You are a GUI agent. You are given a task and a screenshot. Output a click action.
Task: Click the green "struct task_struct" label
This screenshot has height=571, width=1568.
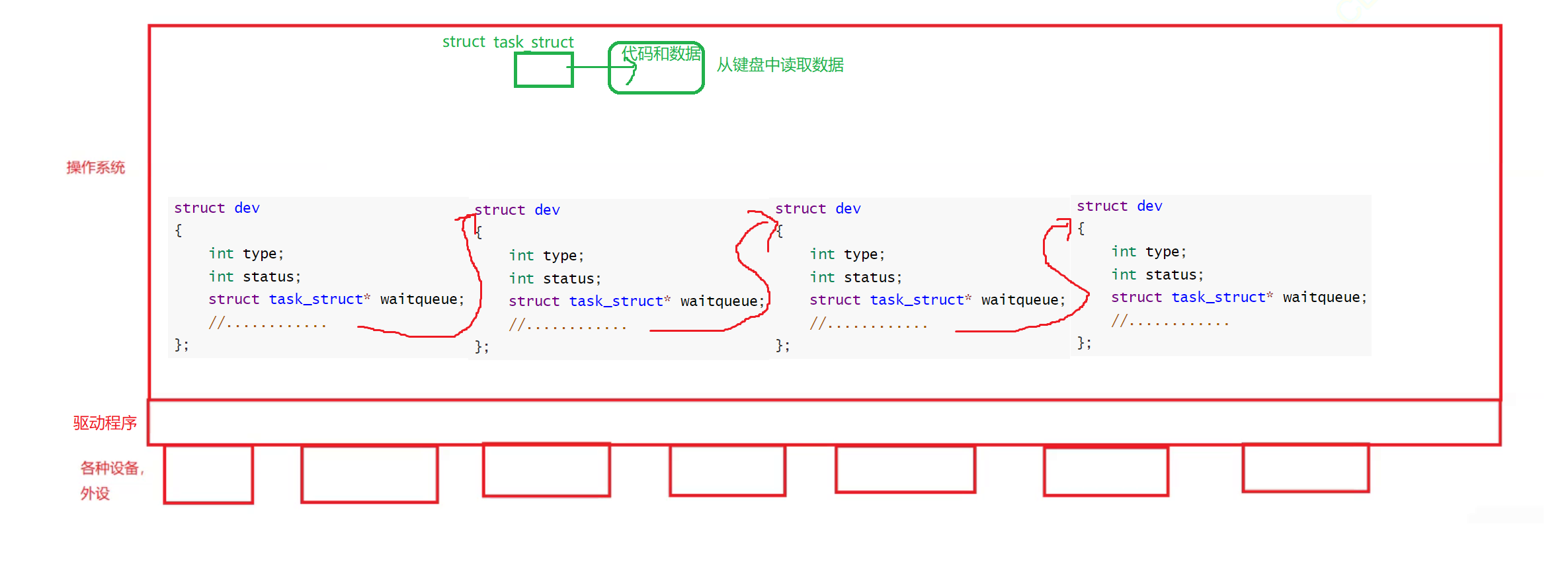(508, 42)
